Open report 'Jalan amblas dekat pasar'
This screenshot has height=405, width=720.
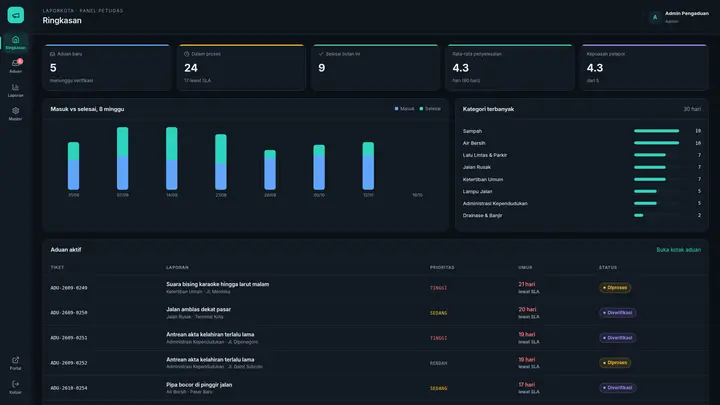[x=198, y=309]
